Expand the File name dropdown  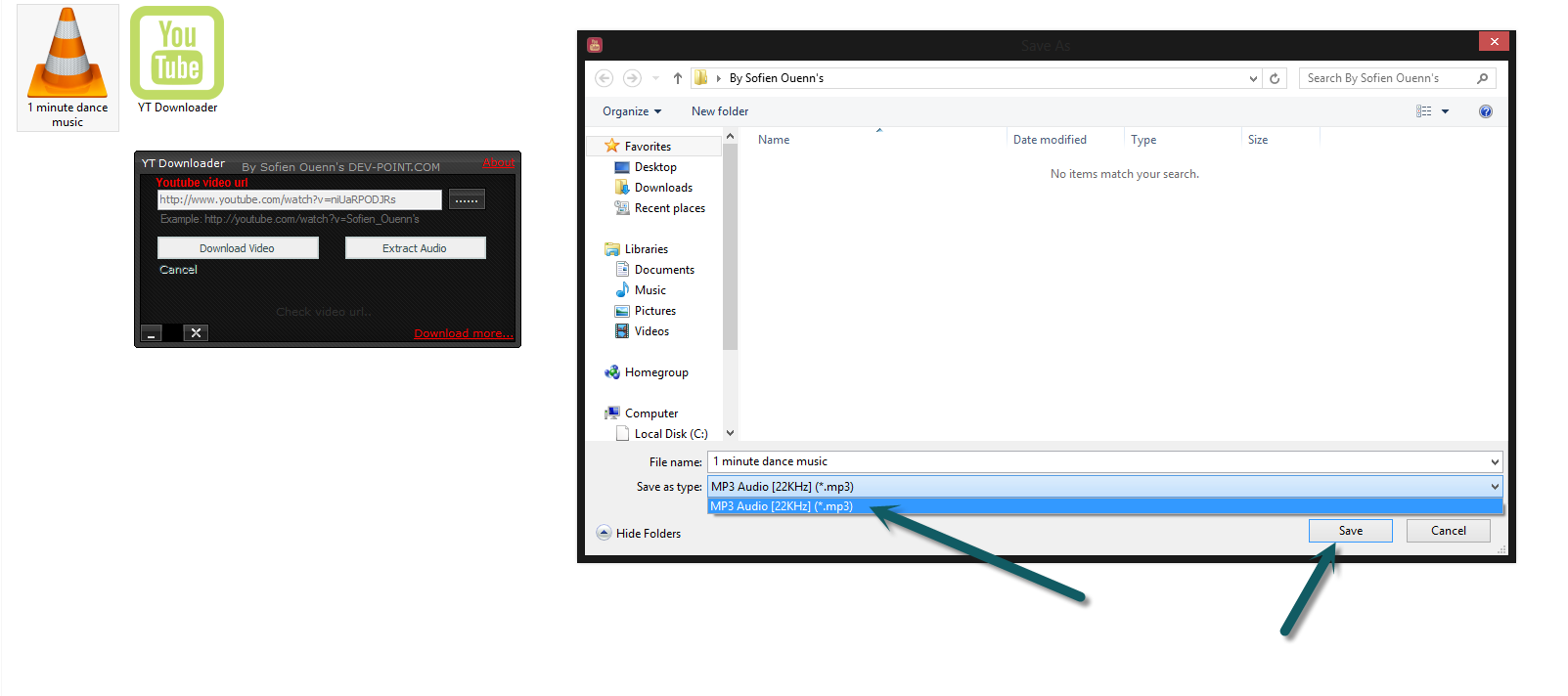click(1495, 461)
